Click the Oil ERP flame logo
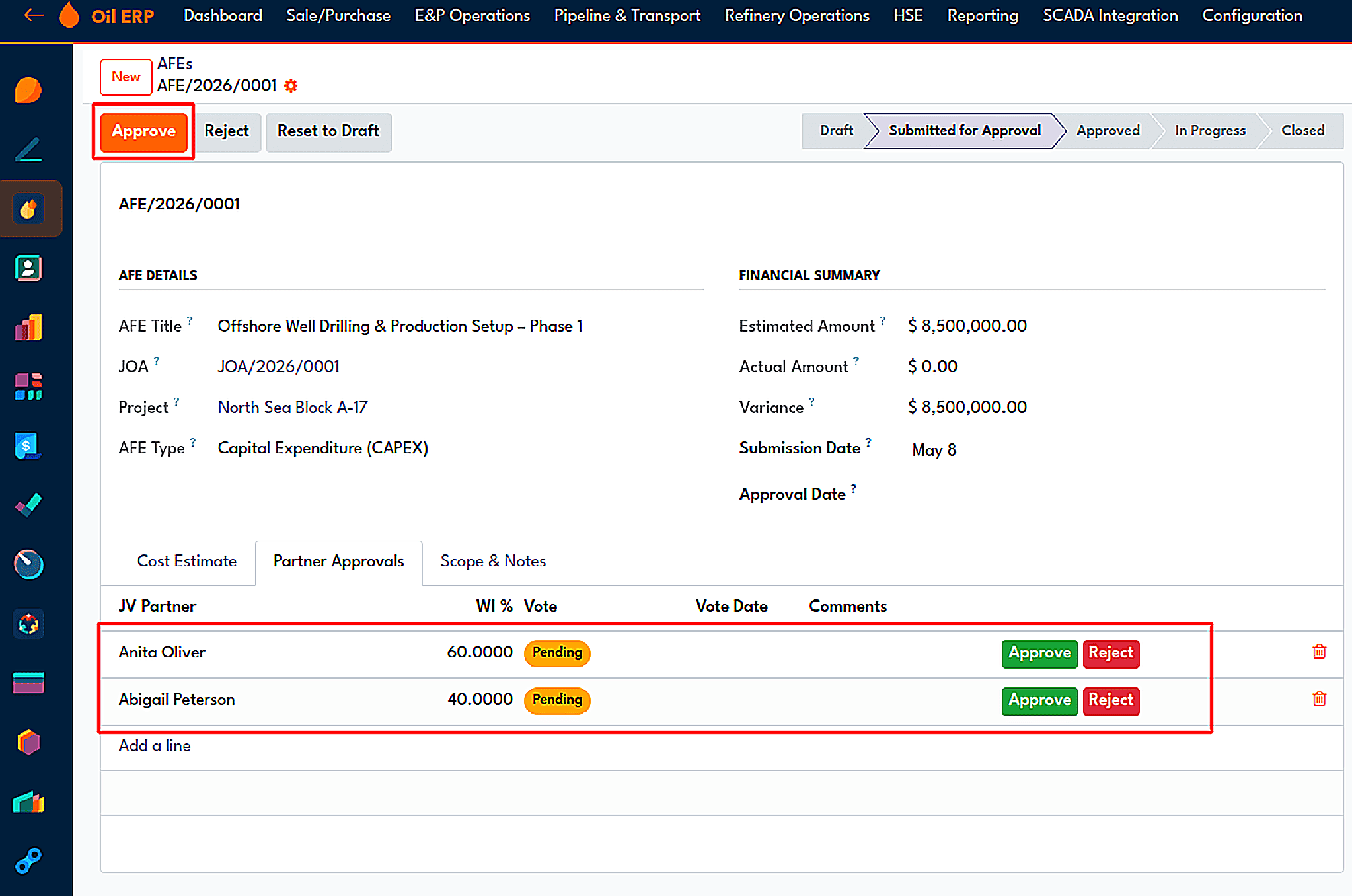Image resolution: width=1352 pixels, height=896 pixels. point(69,15)
